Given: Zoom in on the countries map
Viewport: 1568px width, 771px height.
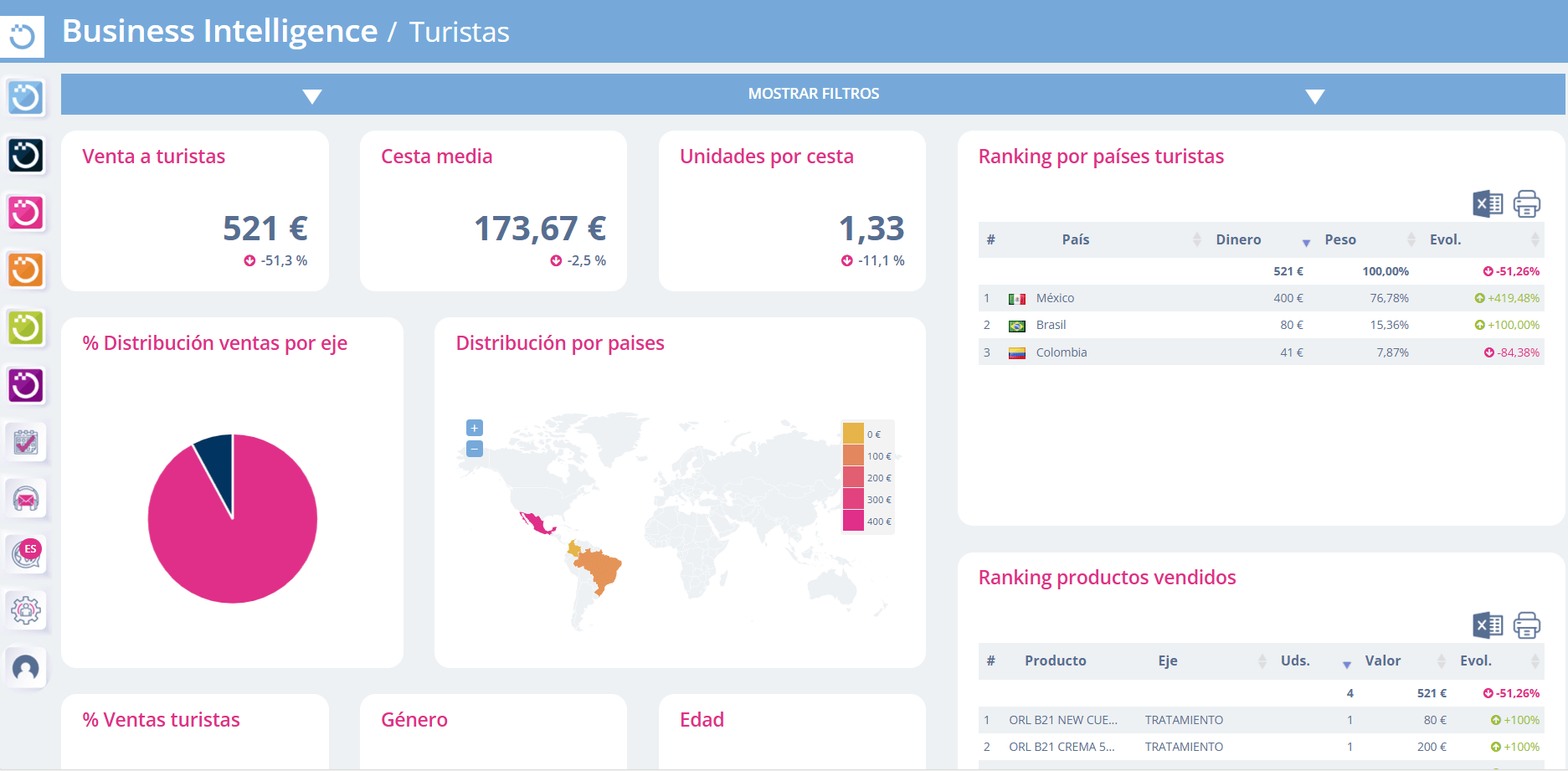Looking at the screenshot, I should pyautogui.click(x=475, y=428).
